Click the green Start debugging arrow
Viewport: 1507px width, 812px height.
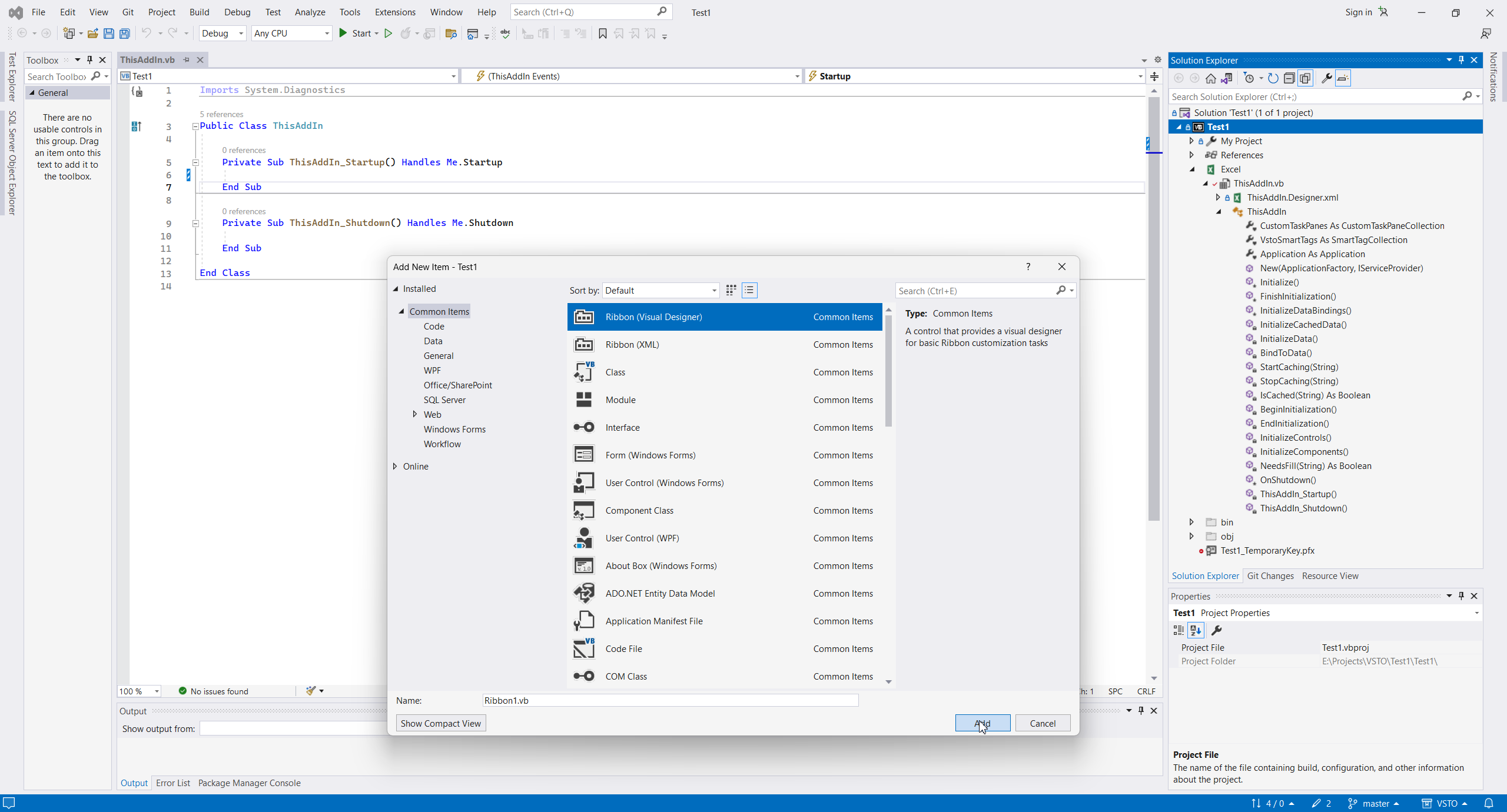[343, 34]
